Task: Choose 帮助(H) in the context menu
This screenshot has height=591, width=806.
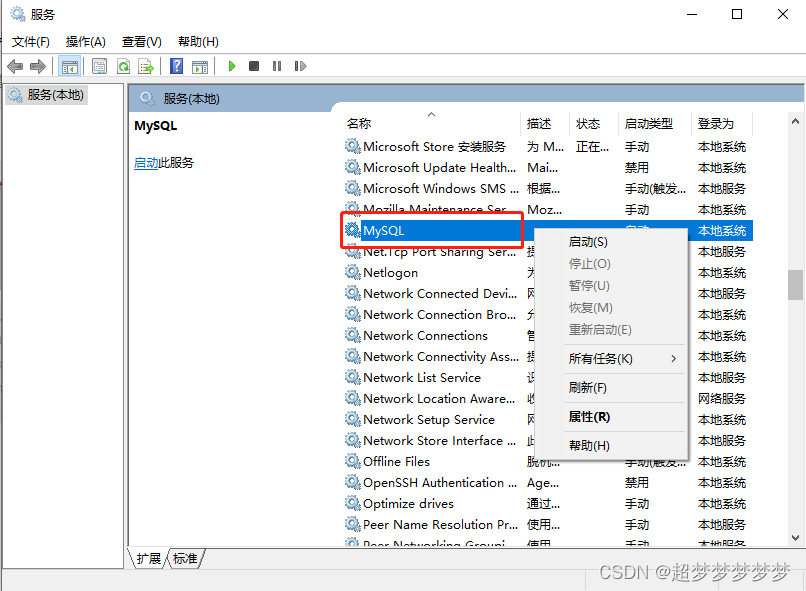Action: (x=611, y=446)
